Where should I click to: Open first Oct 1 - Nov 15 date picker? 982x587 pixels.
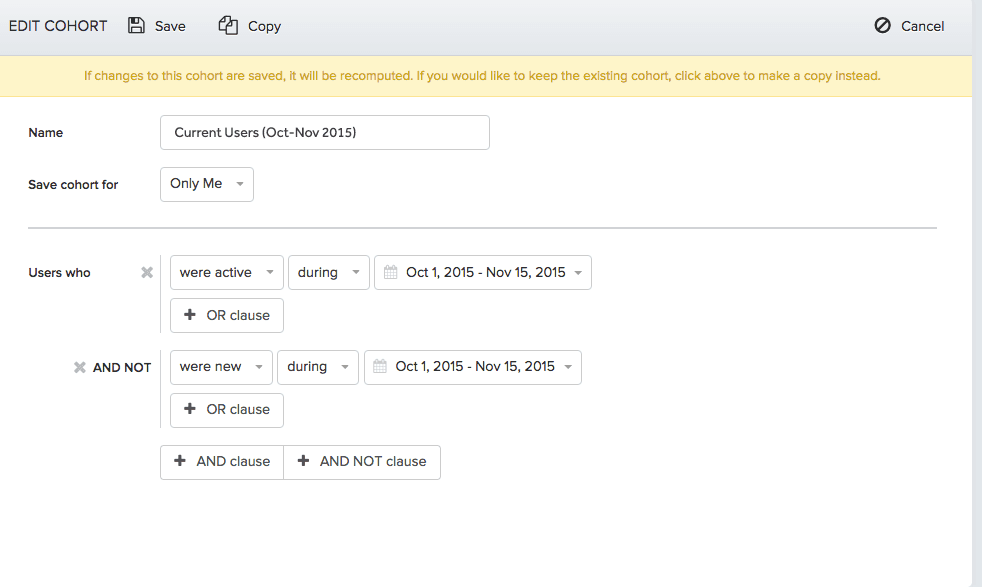click(485, 272)
